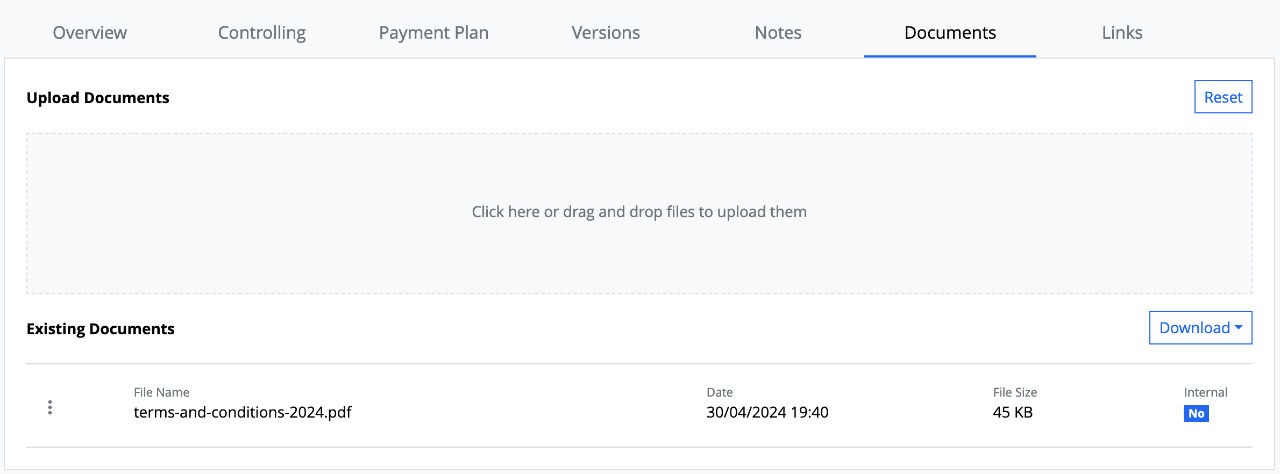The width and height of the screenshot is (1280, 474).
Task: Click the 45 KB file size value
Action: pyautogui.click(x=1013, y=412)
